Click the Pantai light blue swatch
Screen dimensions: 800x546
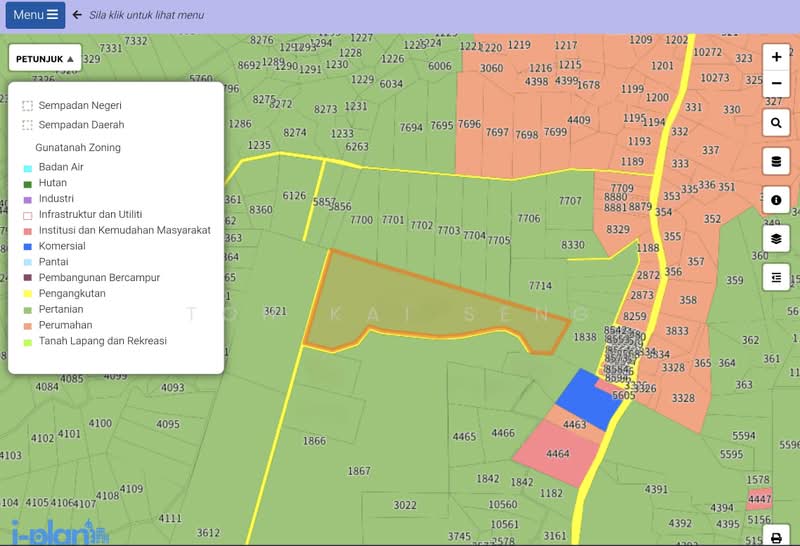28,263
